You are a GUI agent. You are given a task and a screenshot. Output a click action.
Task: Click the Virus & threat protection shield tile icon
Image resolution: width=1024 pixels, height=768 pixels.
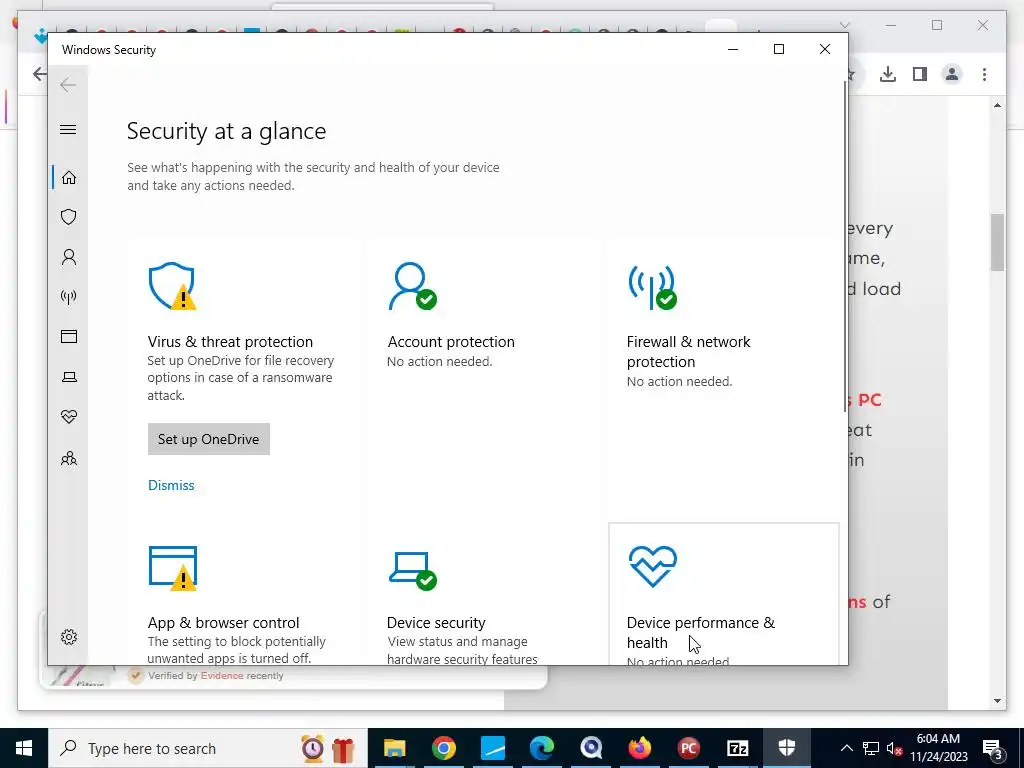click(172, 286)
